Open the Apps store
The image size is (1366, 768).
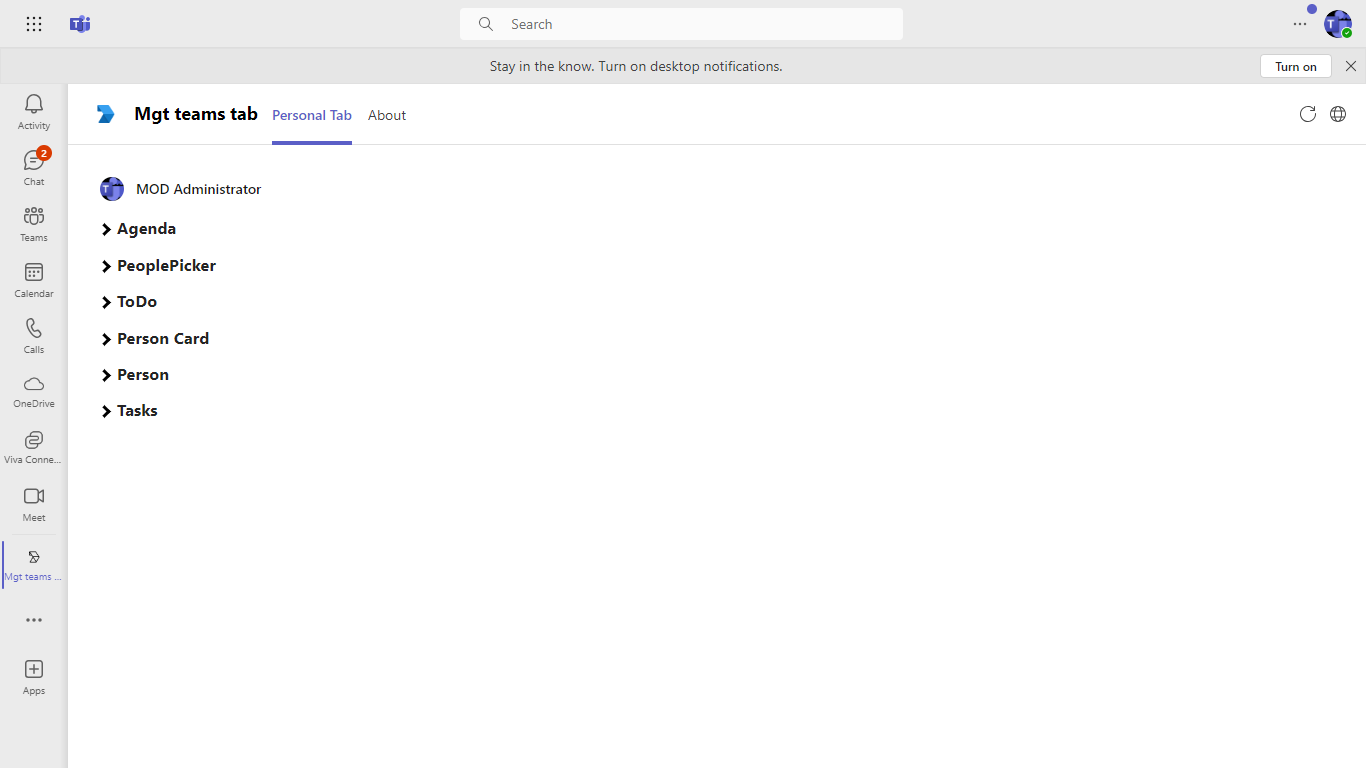(x=34, y=677)
